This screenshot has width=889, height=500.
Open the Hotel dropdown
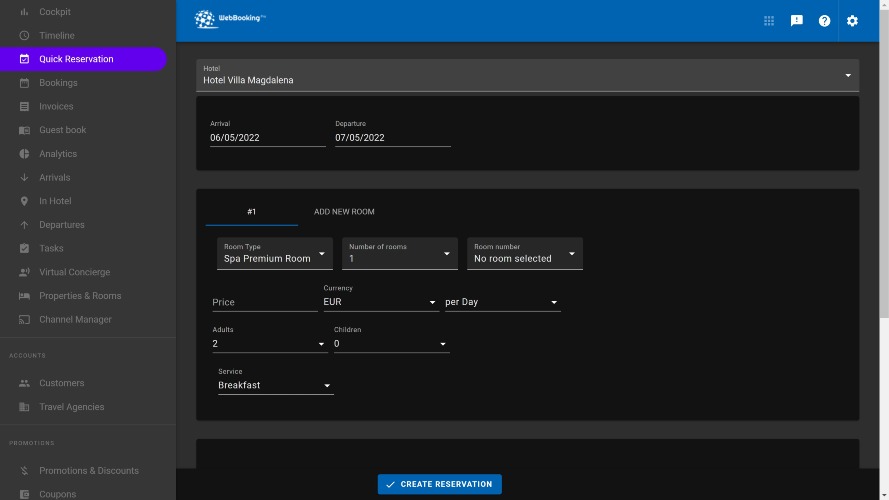pos(527,75)
